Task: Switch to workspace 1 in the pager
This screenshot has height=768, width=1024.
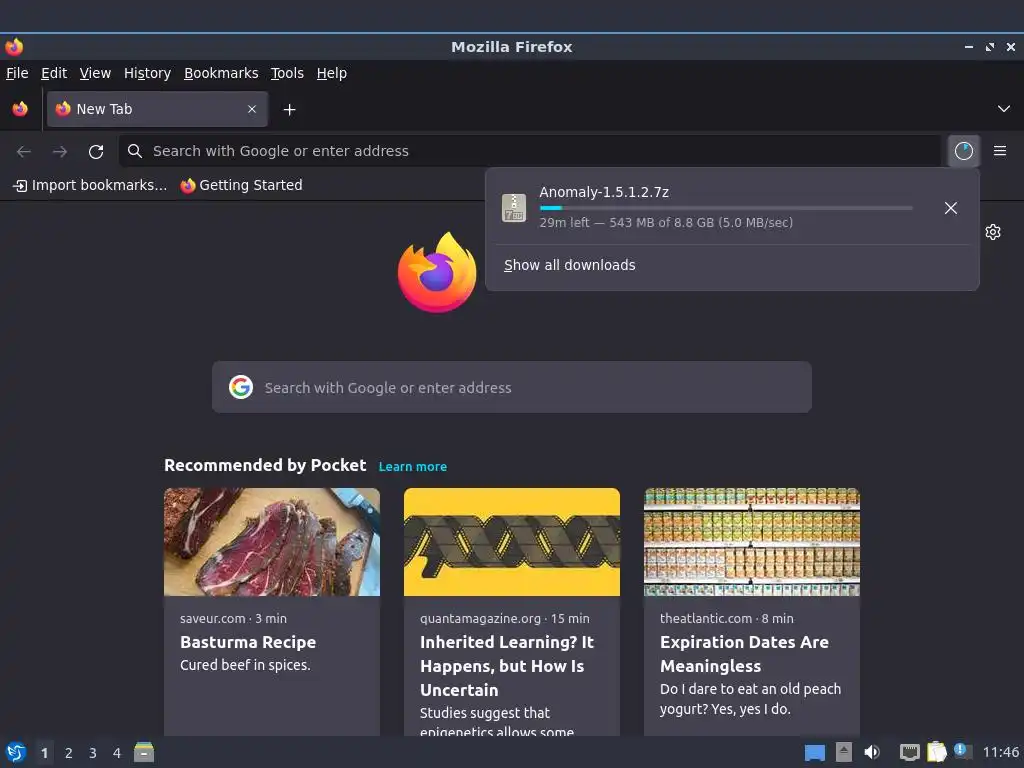Action: point(44,753)
